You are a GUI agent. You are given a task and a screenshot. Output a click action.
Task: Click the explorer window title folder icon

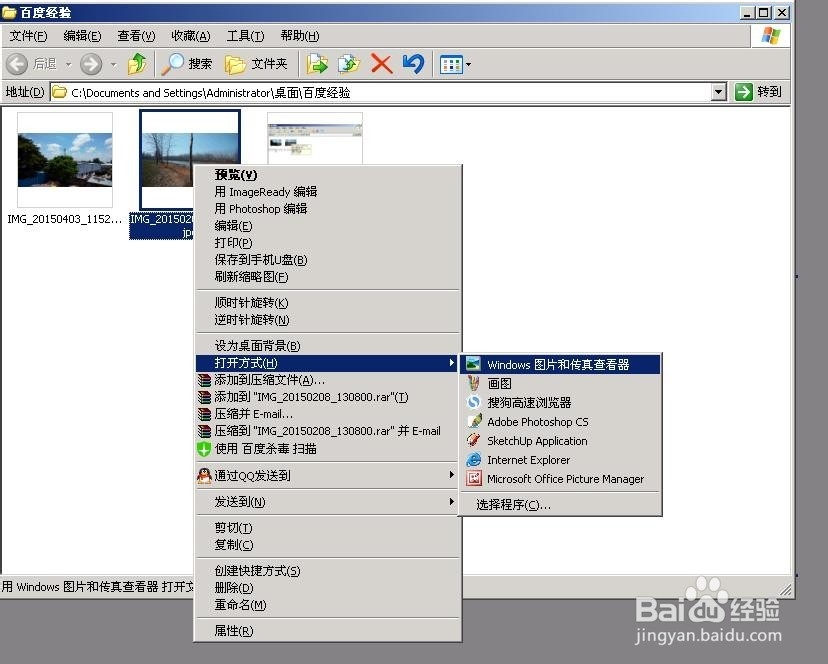(8, 12)
